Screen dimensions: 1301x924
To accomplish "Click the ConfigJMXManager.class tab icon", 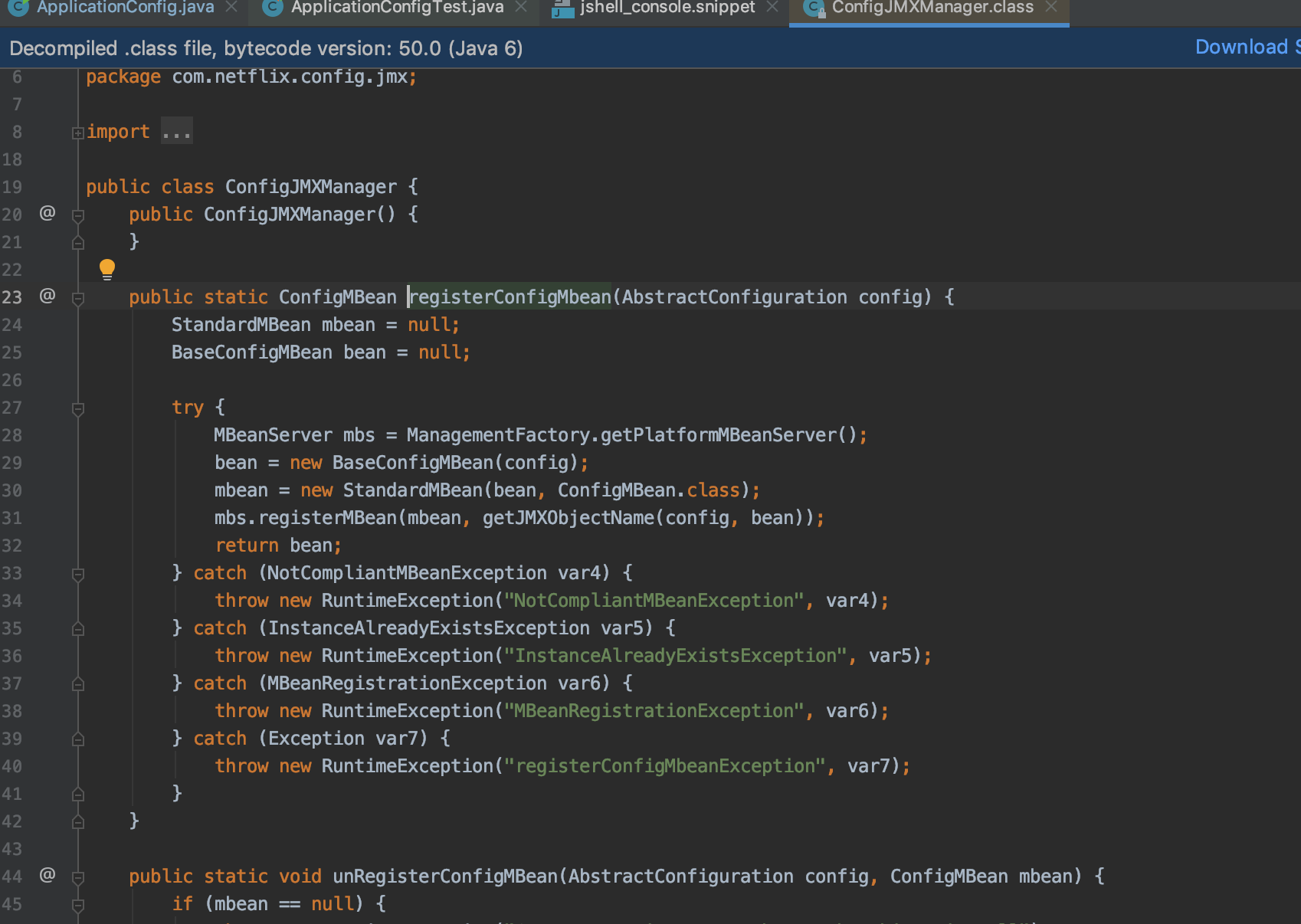I will pos(814,8).
